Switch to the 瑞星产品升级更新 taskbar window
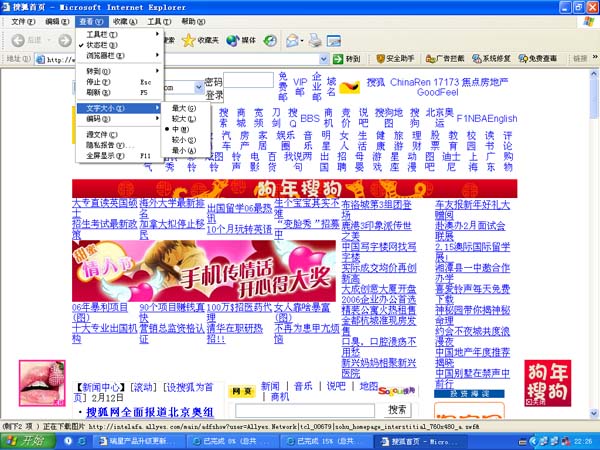Image resolution: width=600 pixels, height=450 pixels. tap(139, 441)
